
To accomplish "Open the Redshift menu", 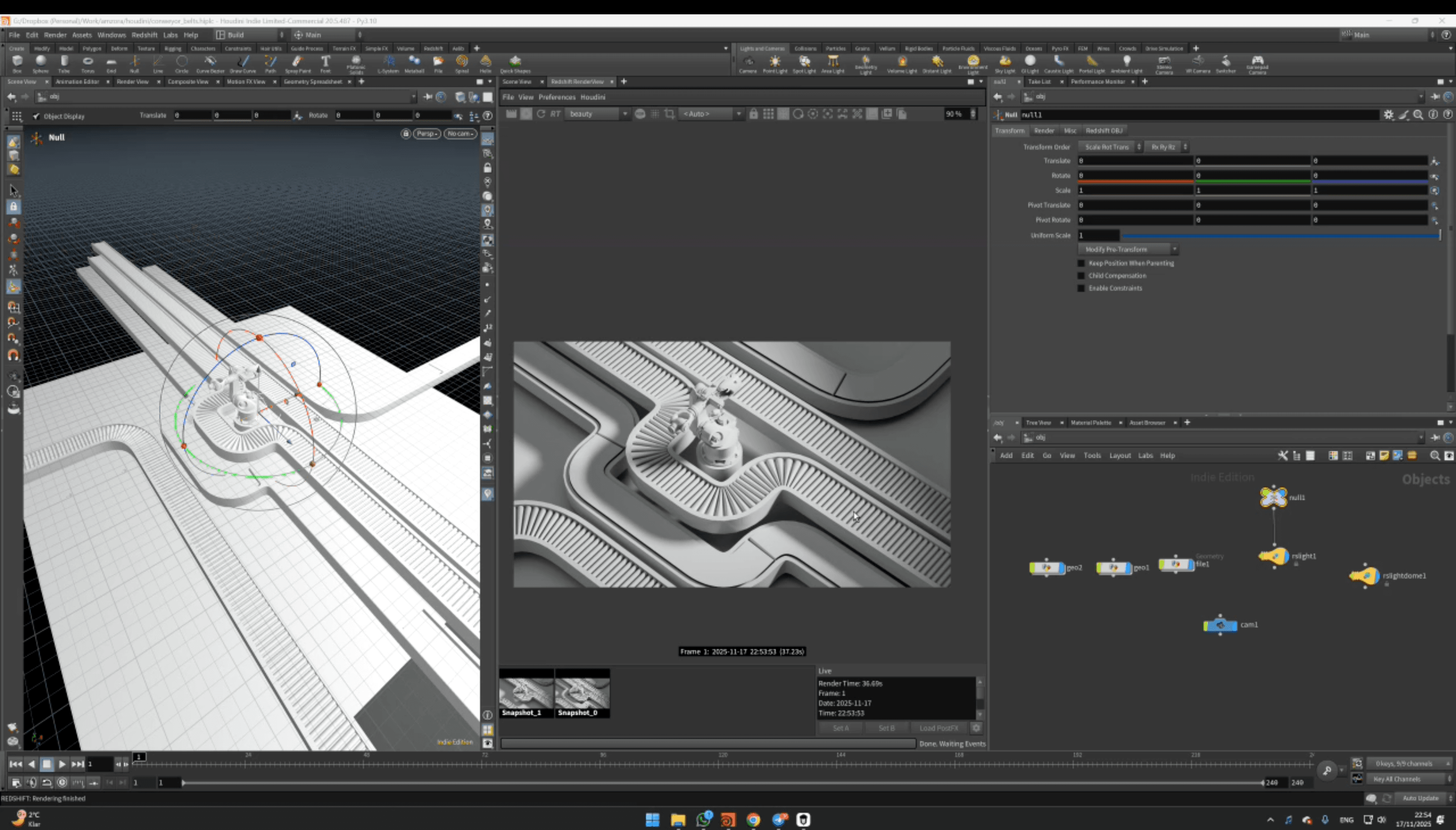I will (144, 35).
